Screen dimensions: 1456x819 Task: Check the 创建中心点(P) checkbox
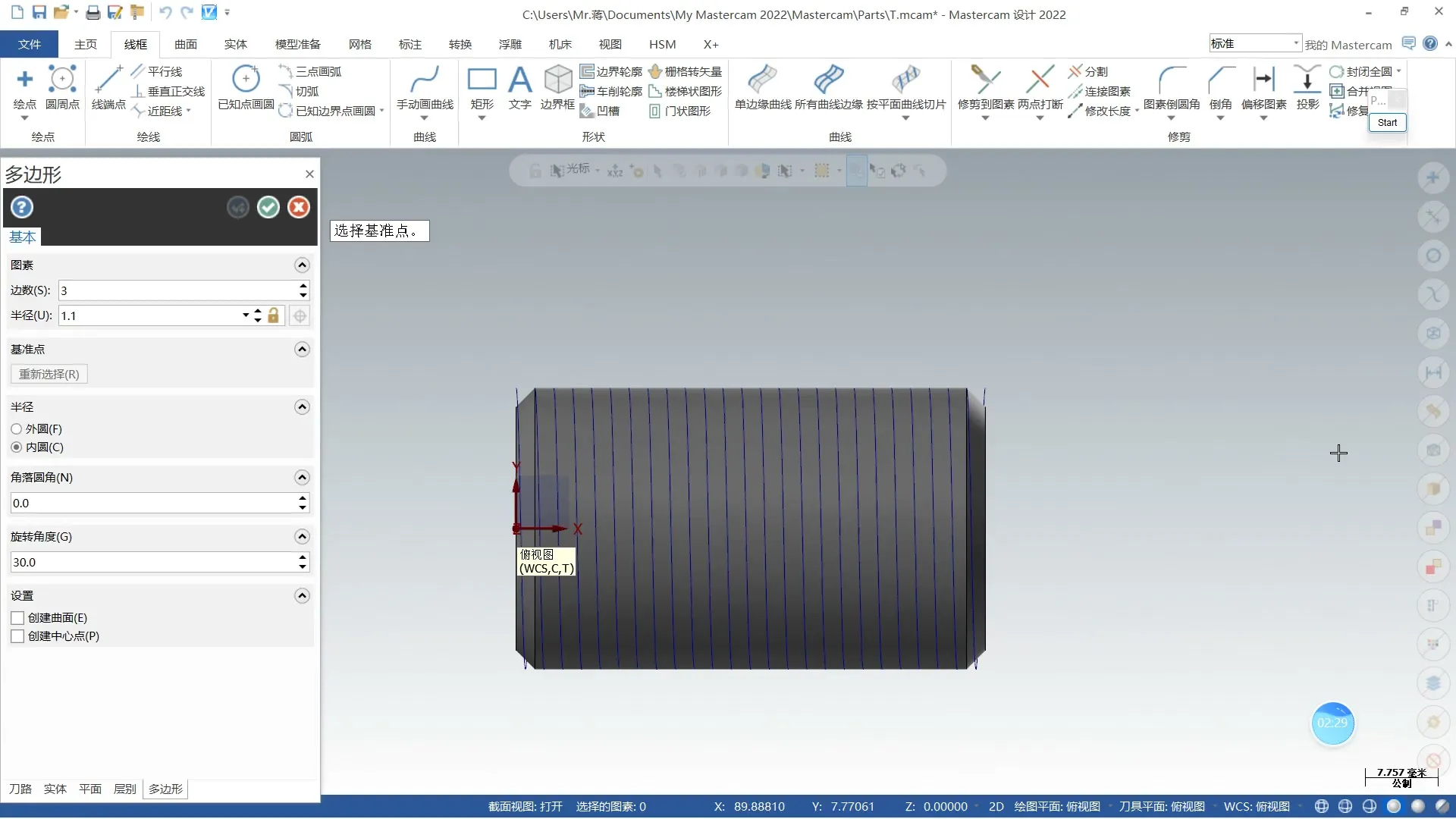pyautogui.click(x=17, y=636)
